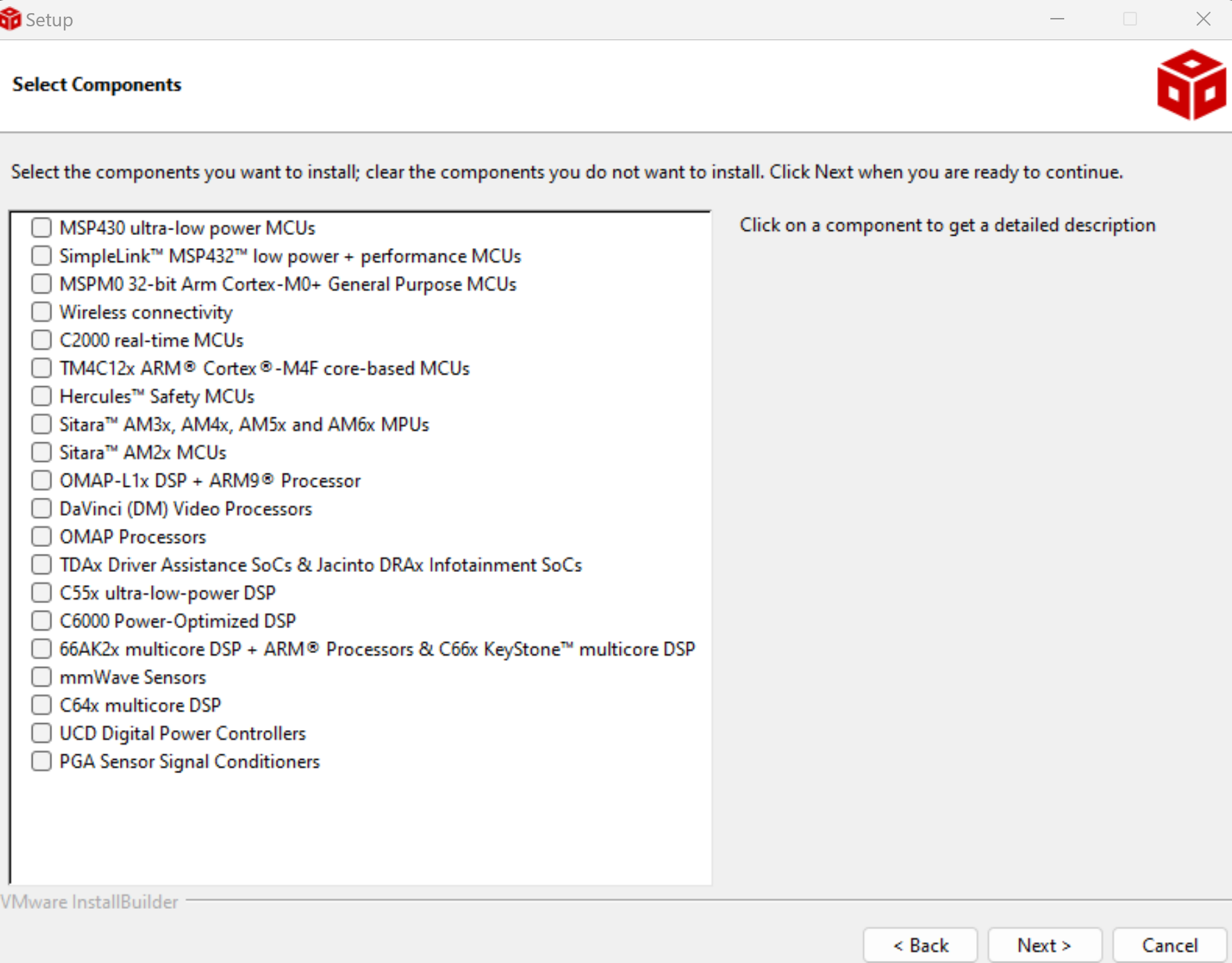The image size is (1232, 963).
Task: Tick the OMAP Processors checkbox
Action: (42, 537)
